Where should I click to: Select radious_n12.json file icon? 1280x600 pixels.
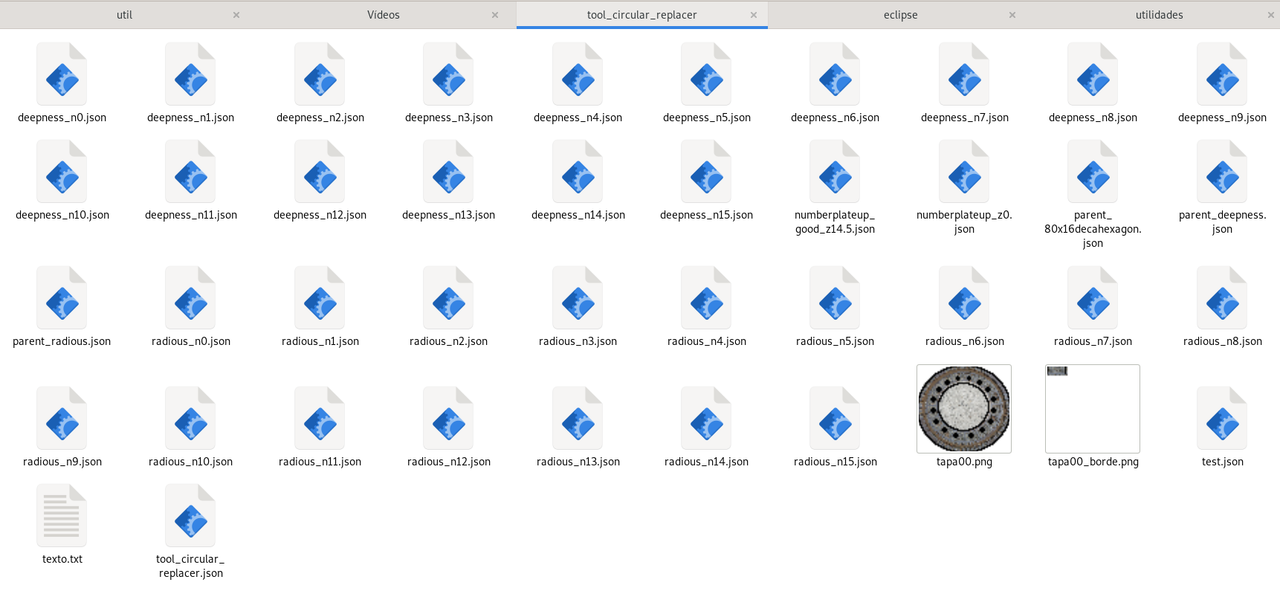449,418
